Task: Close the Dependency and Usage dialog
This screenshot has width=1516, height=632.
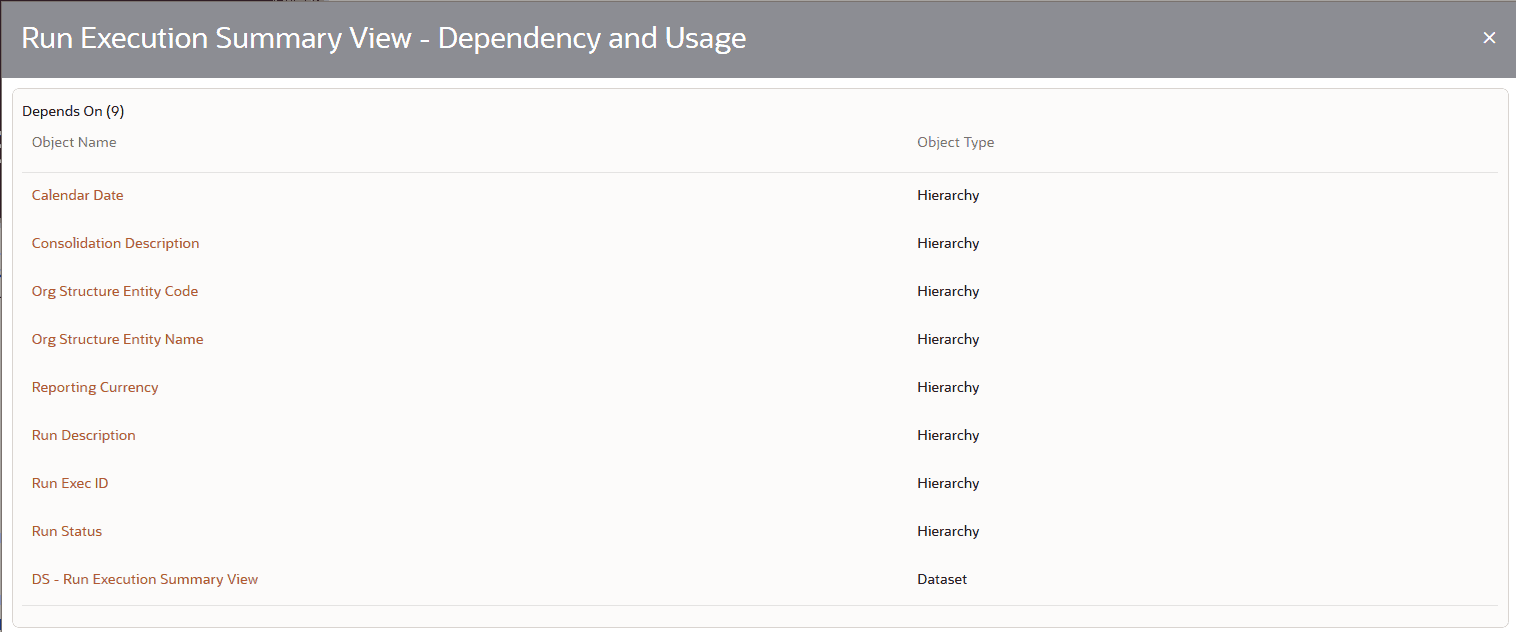Action: point(1489,37)
